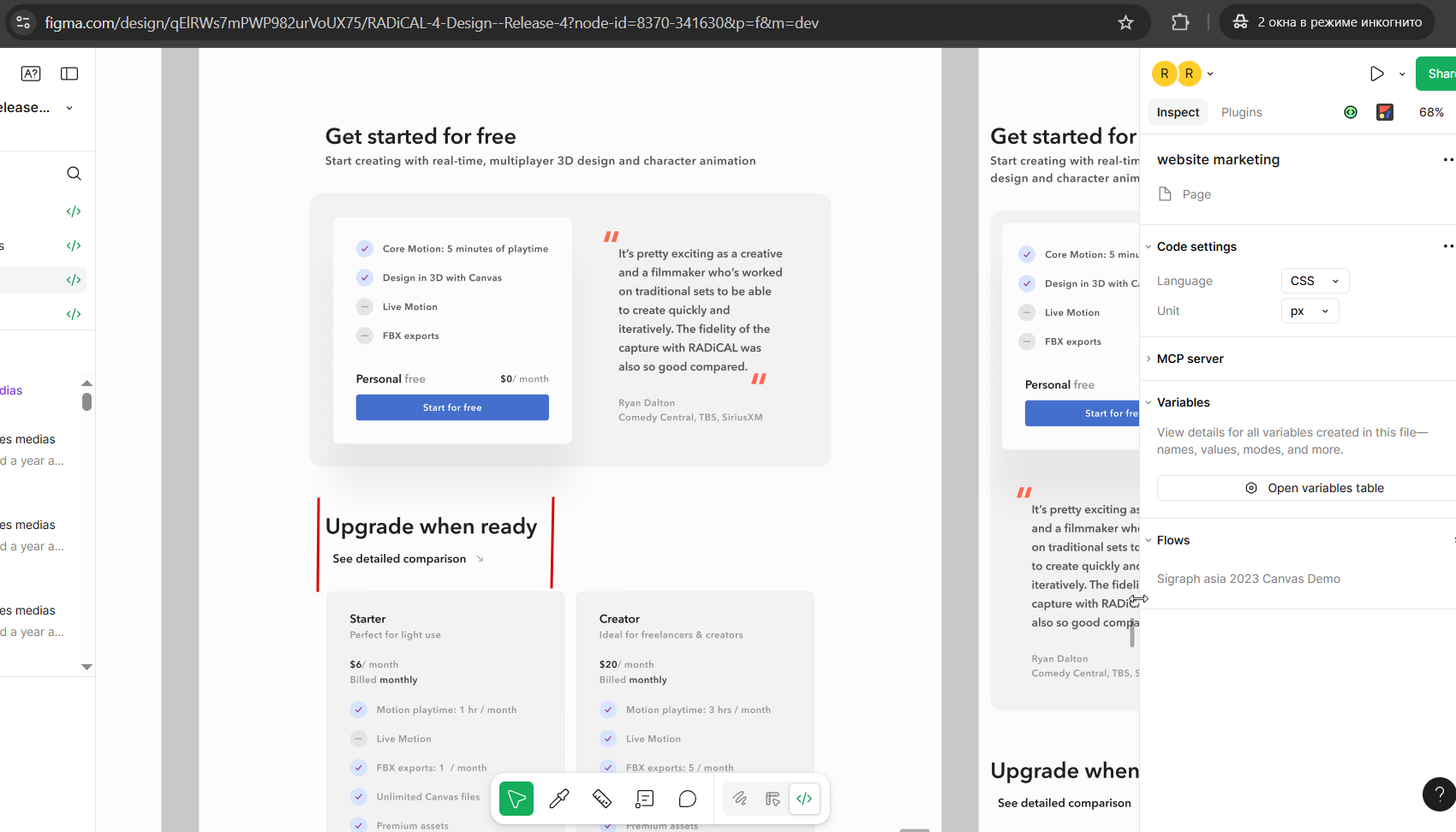Click the Present play icon

click(x=1376, y=74)
